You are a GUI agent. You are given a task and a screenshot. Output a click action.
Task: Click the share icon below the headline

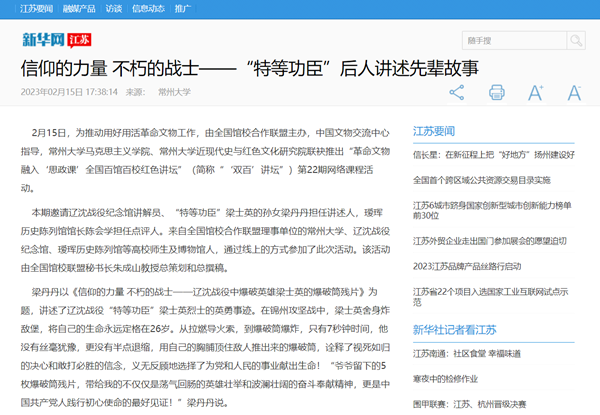point(457,93)
